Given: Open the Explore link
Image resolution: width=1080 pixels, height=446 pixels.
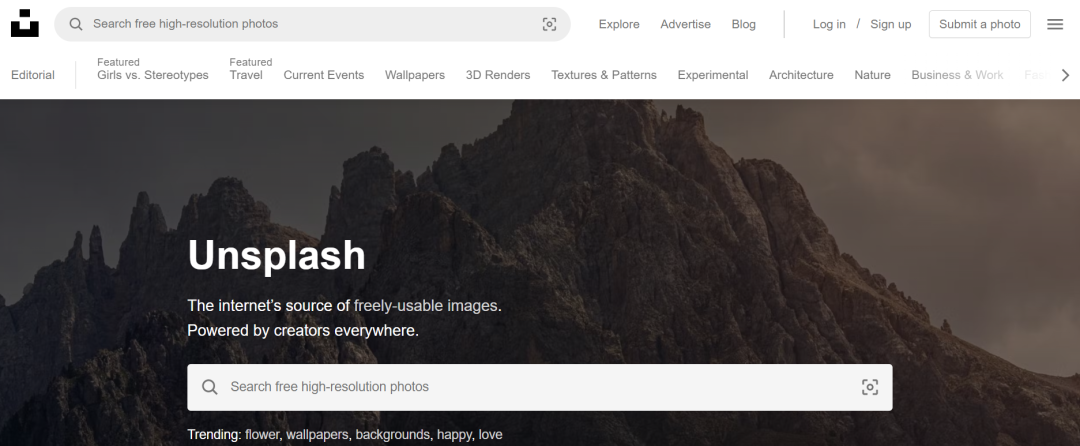Looking at the screenshot, I should [x=619, y=24].
